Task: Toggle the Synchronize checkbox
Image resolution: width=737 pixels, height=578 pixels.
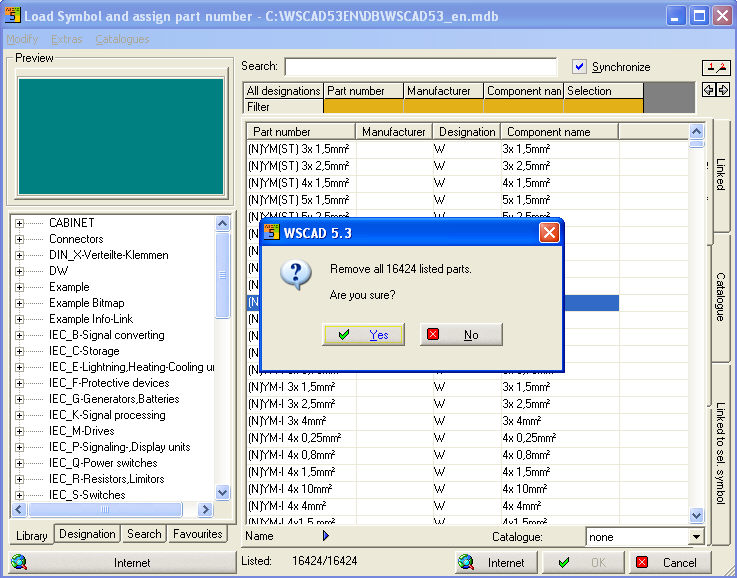Action: tap(579, 67)
